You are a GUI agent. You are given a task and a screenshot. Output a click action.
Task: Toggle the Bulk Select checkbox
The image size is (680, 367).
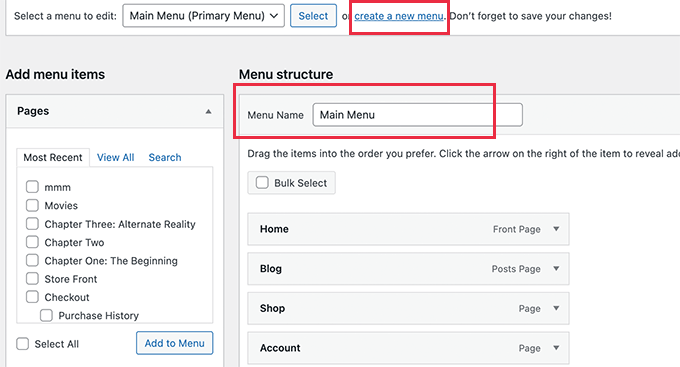pyautogui.click(x=262, y=183)
